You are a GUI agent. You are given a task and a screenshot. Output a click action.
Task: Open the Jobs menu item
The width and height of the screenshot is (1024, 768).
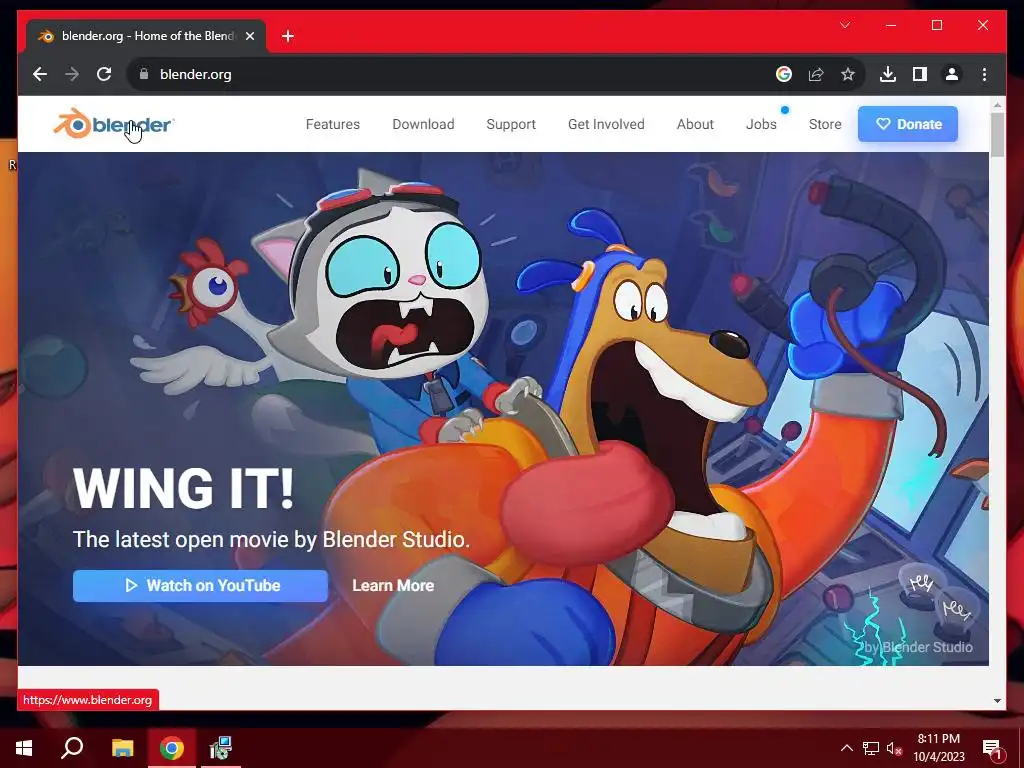pyautogui.click(x=761, y=124)
